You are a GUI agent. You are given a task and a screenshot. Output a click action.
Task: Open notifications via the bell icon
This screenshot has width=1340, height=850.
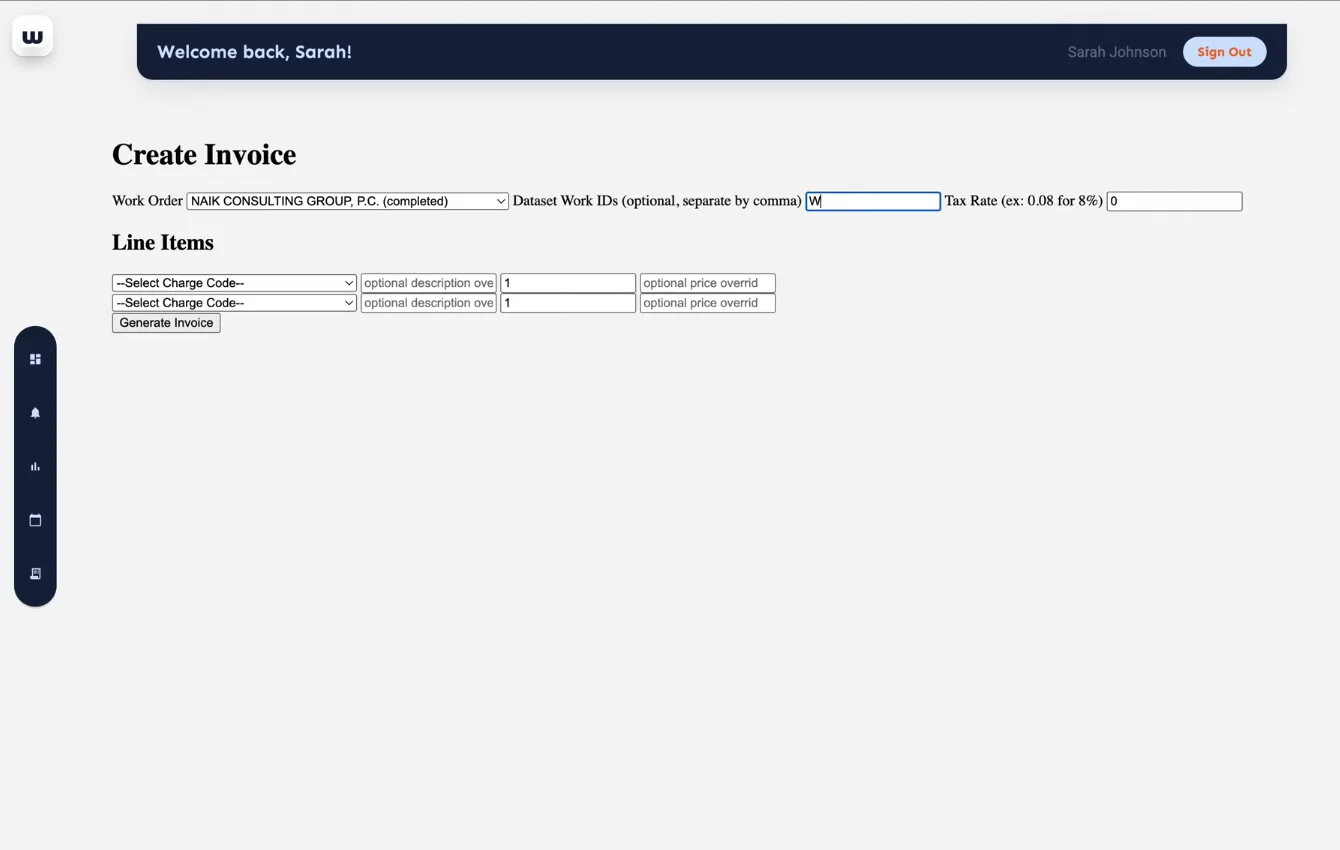tap(35, 412)
